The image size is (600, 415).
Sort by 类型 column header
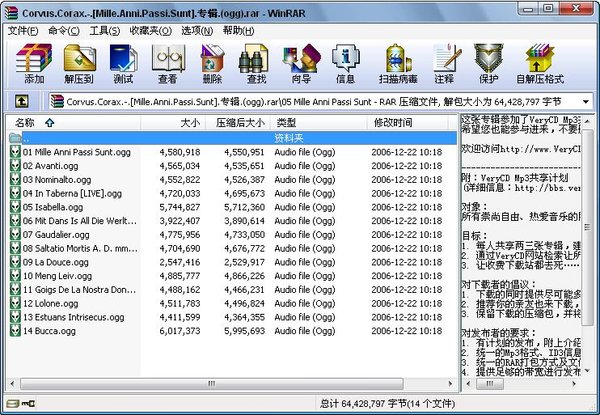[x=319, y=123]
